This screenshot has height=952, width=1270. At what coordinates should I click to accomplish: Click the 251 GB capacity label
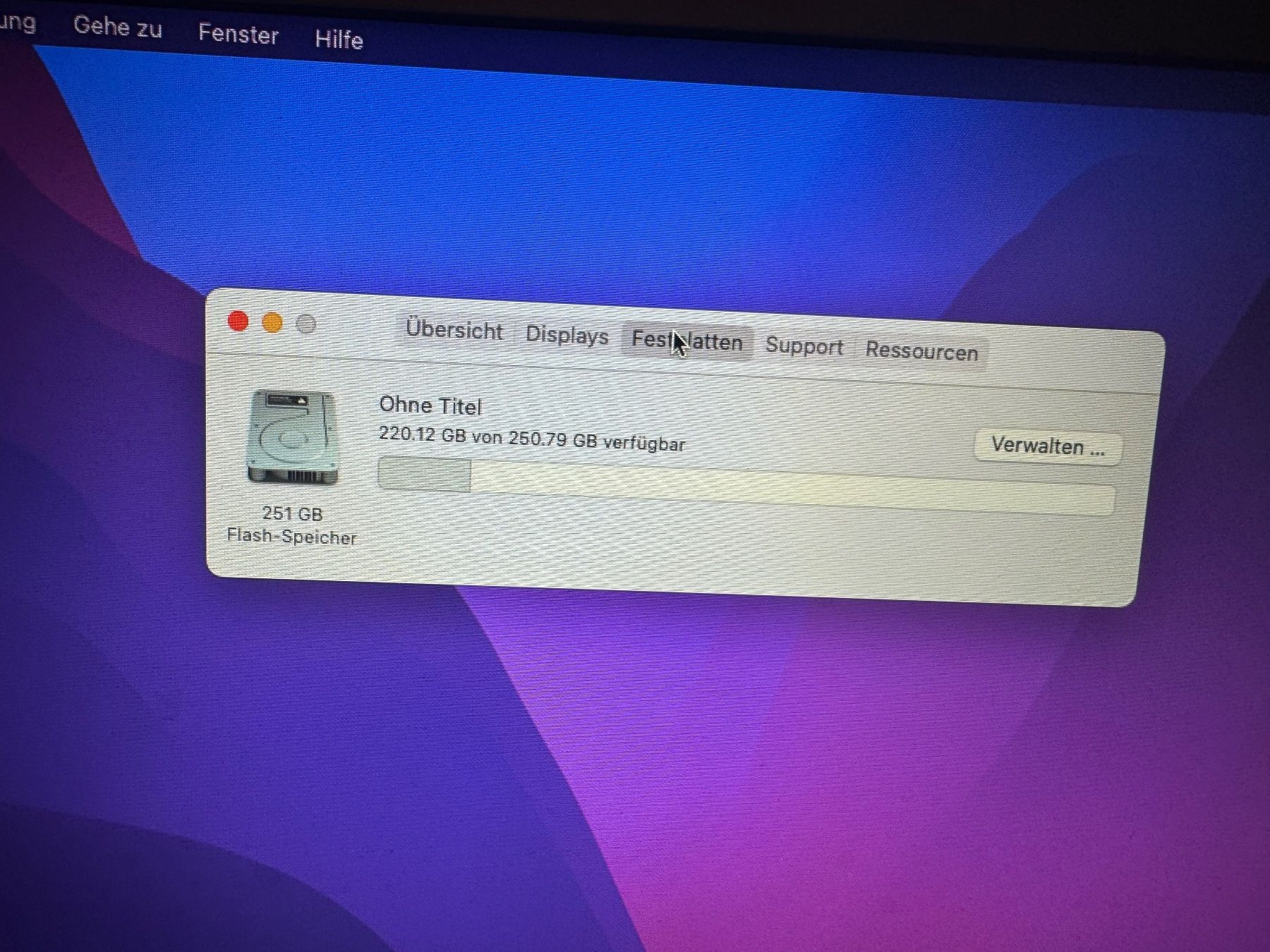click(x=292, y=513)
